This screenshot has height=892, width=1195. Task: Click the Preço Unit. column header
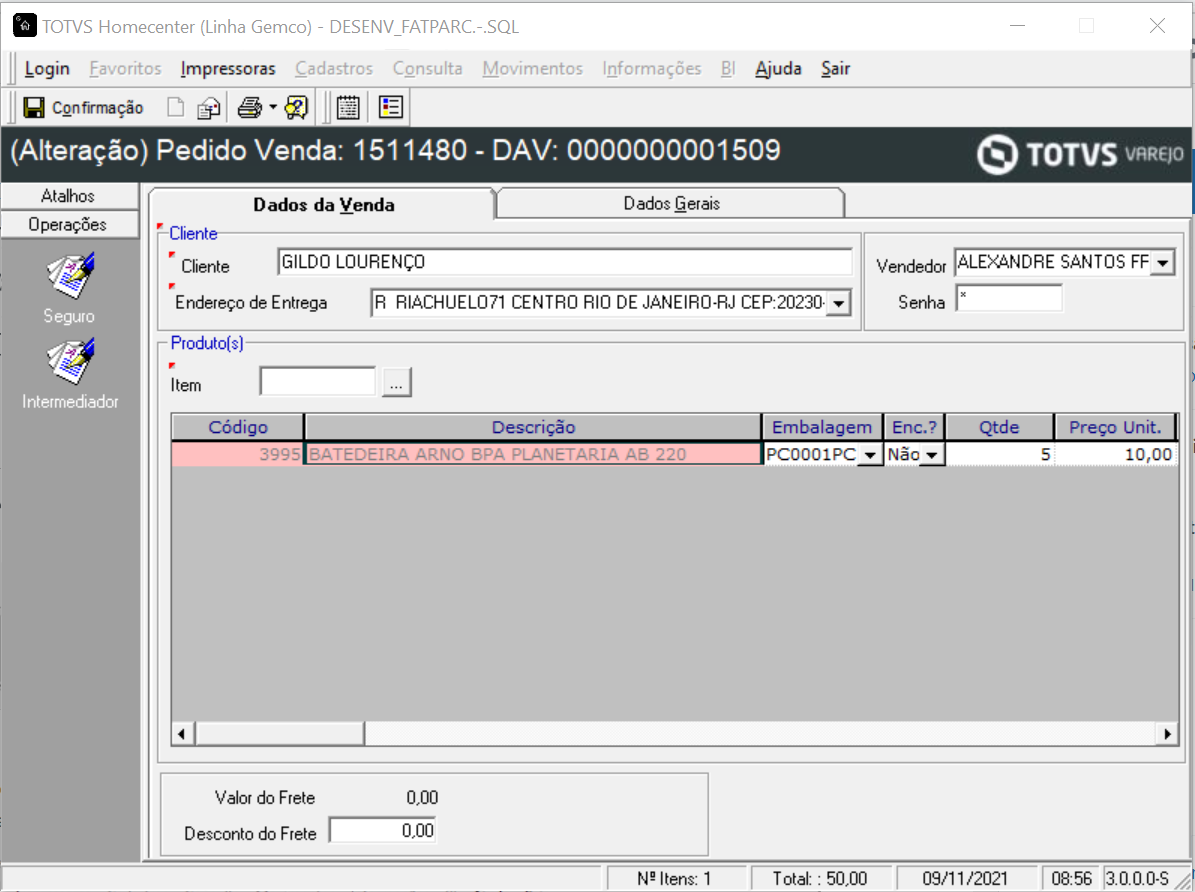pyautogui.click(x=1115, y=427)
